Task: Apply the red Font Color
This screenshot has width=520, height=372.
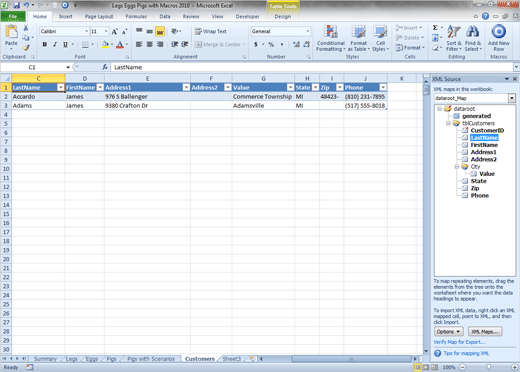Action: point(120,45)
